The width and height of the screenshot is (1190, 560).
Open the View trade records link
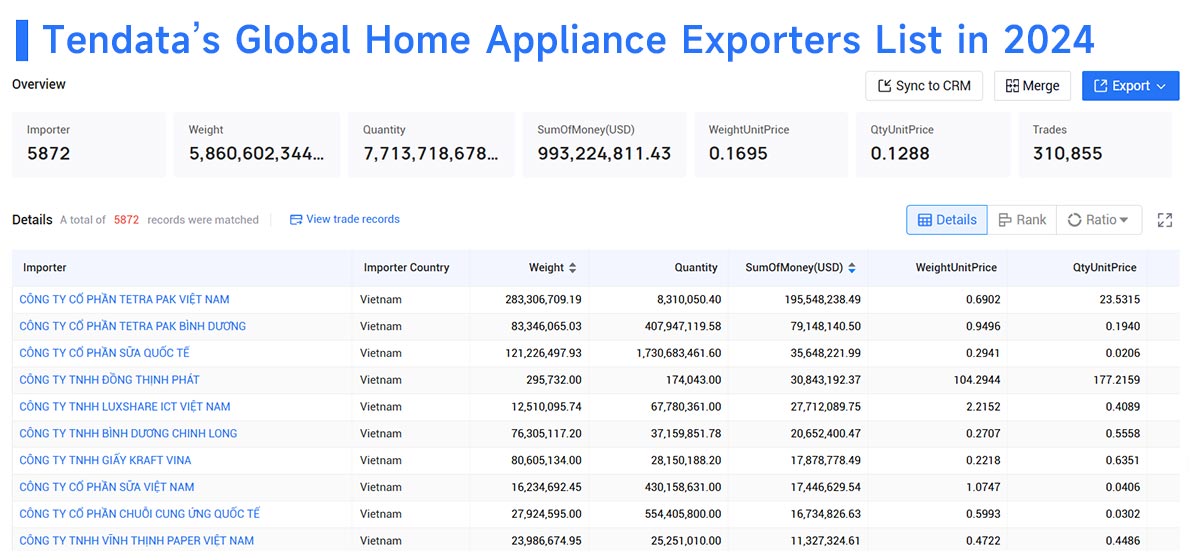click(345, 219)
